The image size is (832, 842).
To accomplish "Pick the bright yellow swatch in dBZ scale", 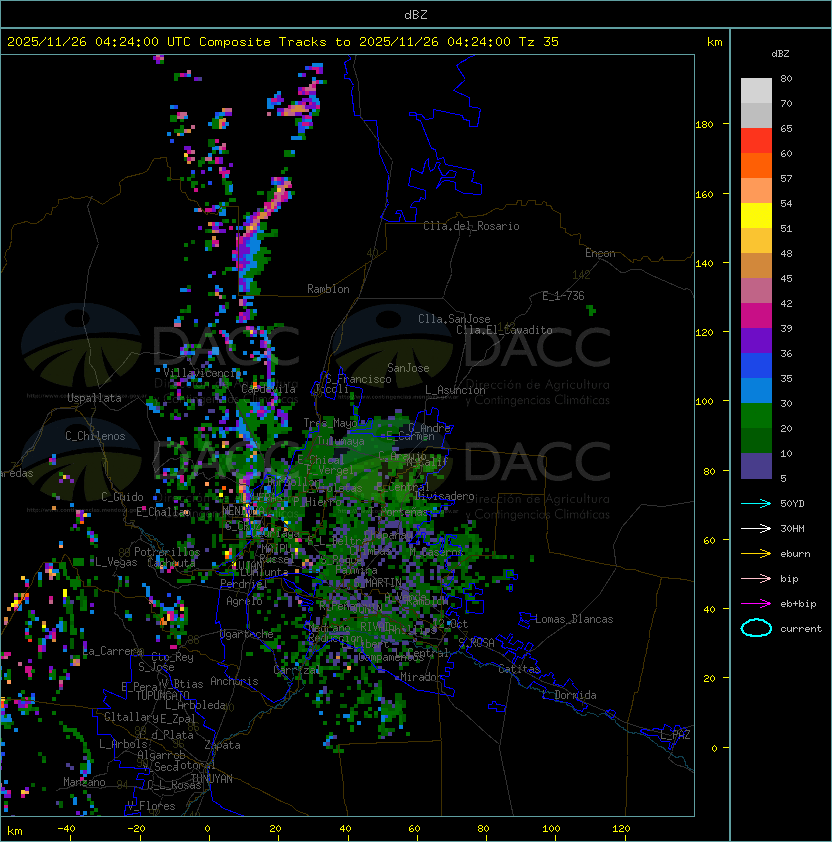I will 756,216.
